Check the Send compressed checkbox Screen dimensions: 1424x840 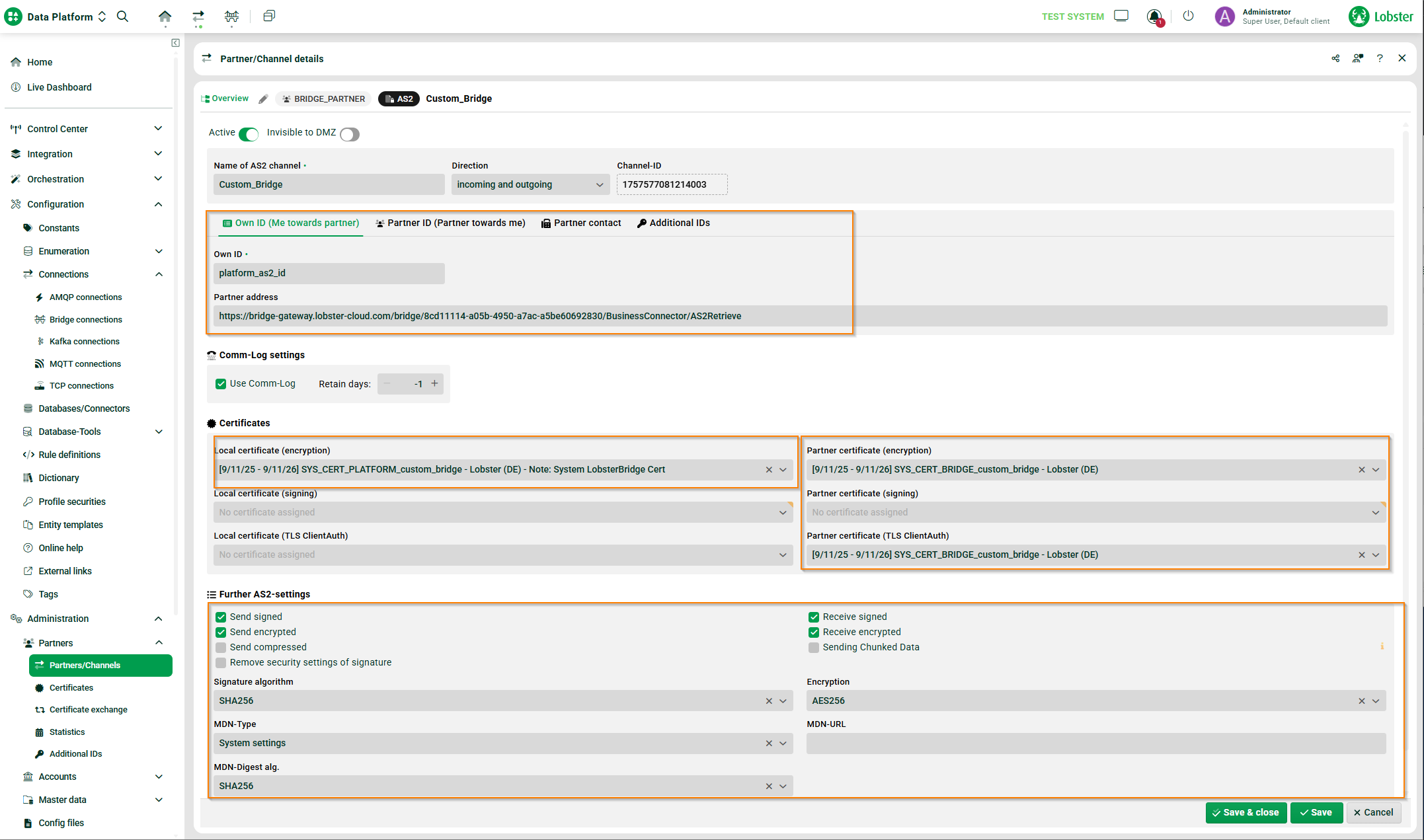coord(221,647)
